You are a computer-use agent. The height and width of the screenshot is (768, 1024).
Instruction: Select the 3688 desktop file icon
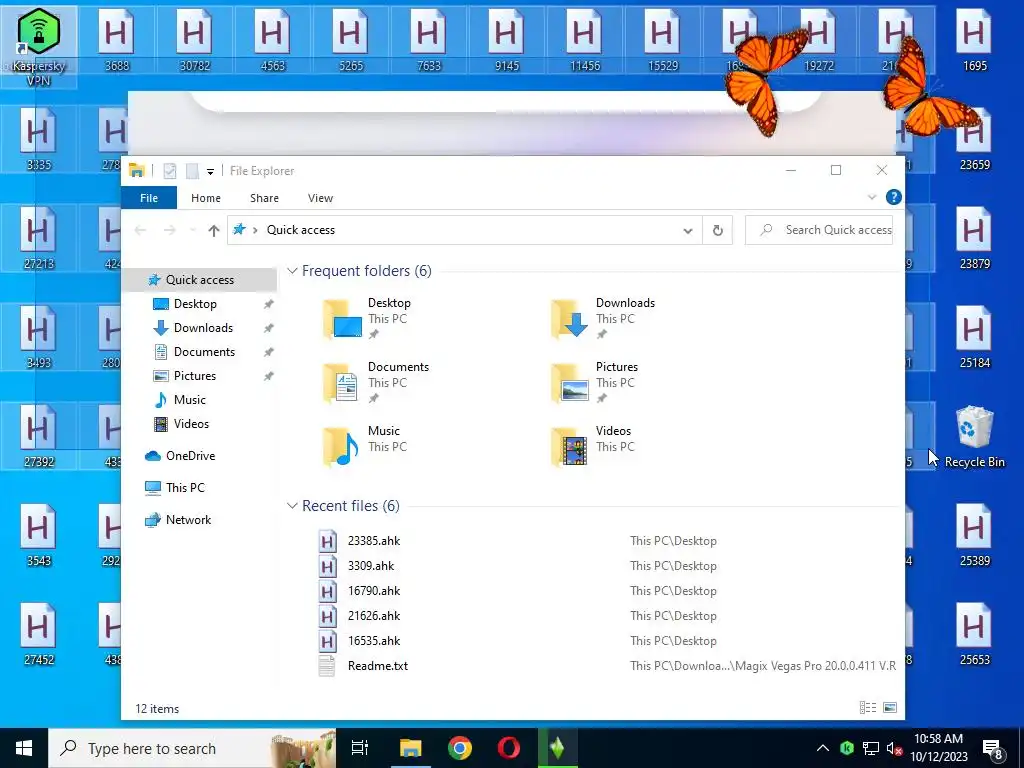116,39
